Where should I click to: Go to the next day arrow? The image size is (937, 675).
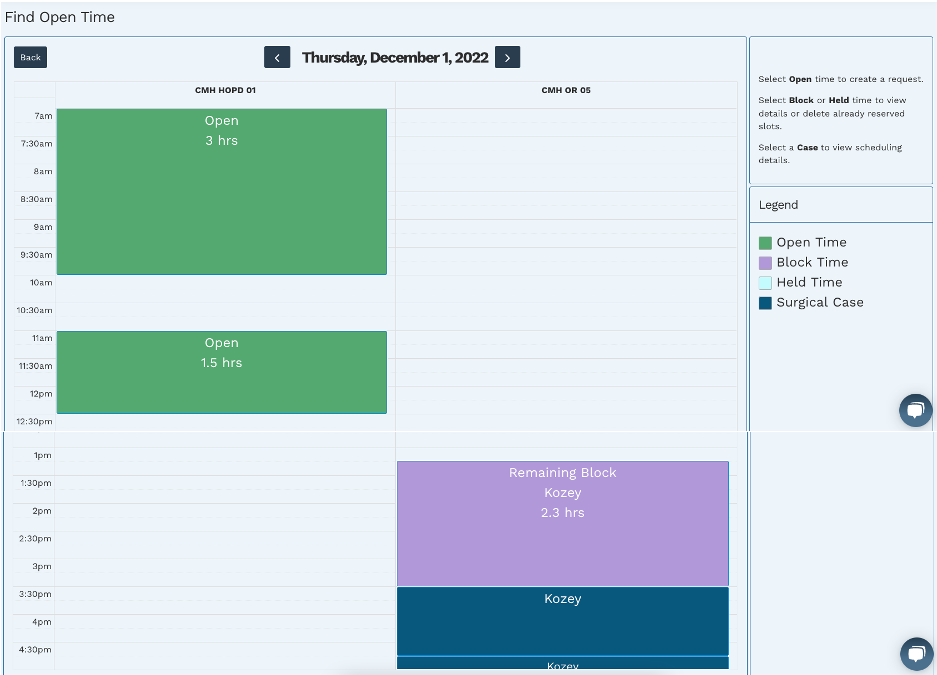coord(507,57)
